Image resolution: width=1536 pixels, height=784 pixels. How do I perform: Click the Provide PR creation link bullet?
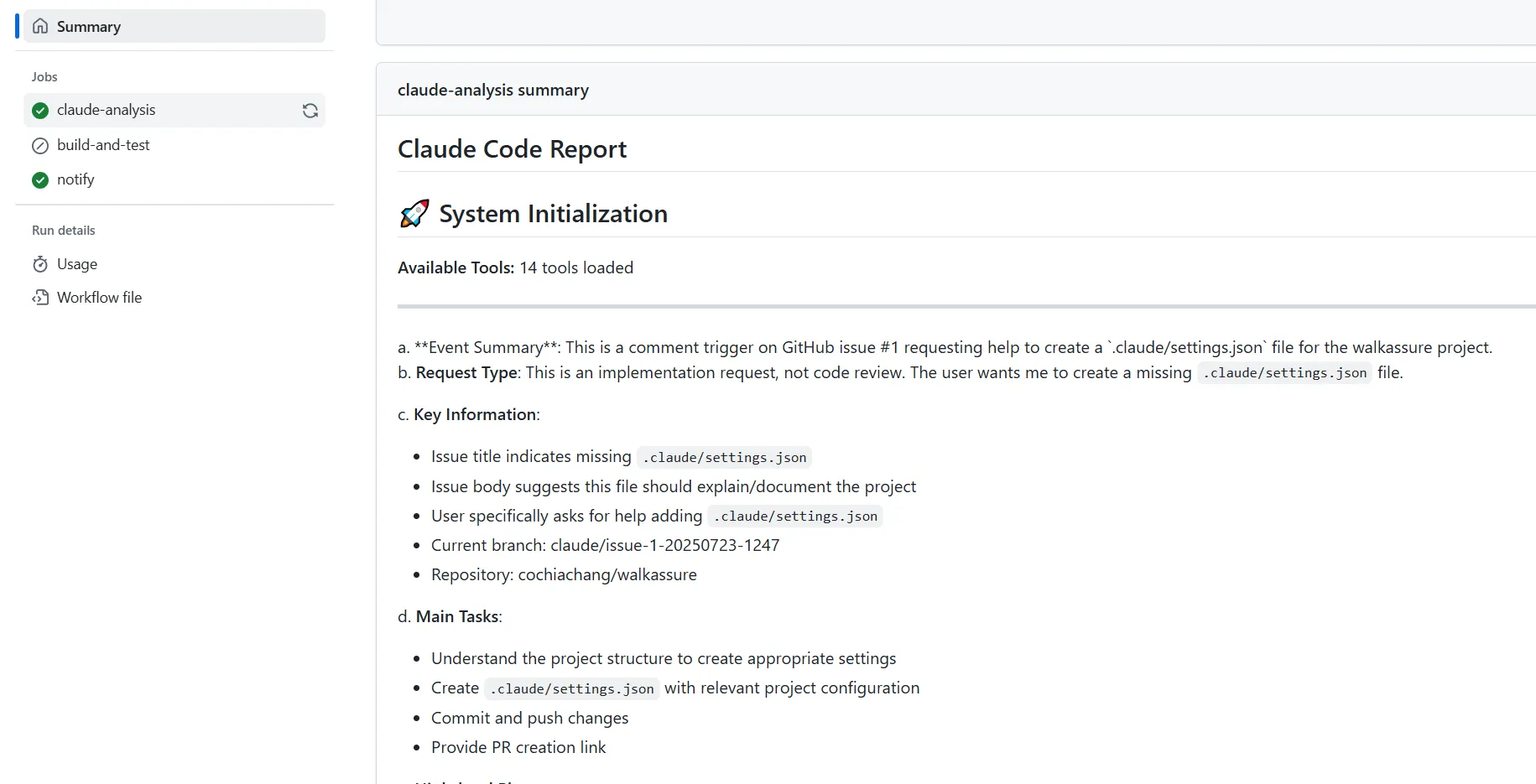[x=518, y=747]
